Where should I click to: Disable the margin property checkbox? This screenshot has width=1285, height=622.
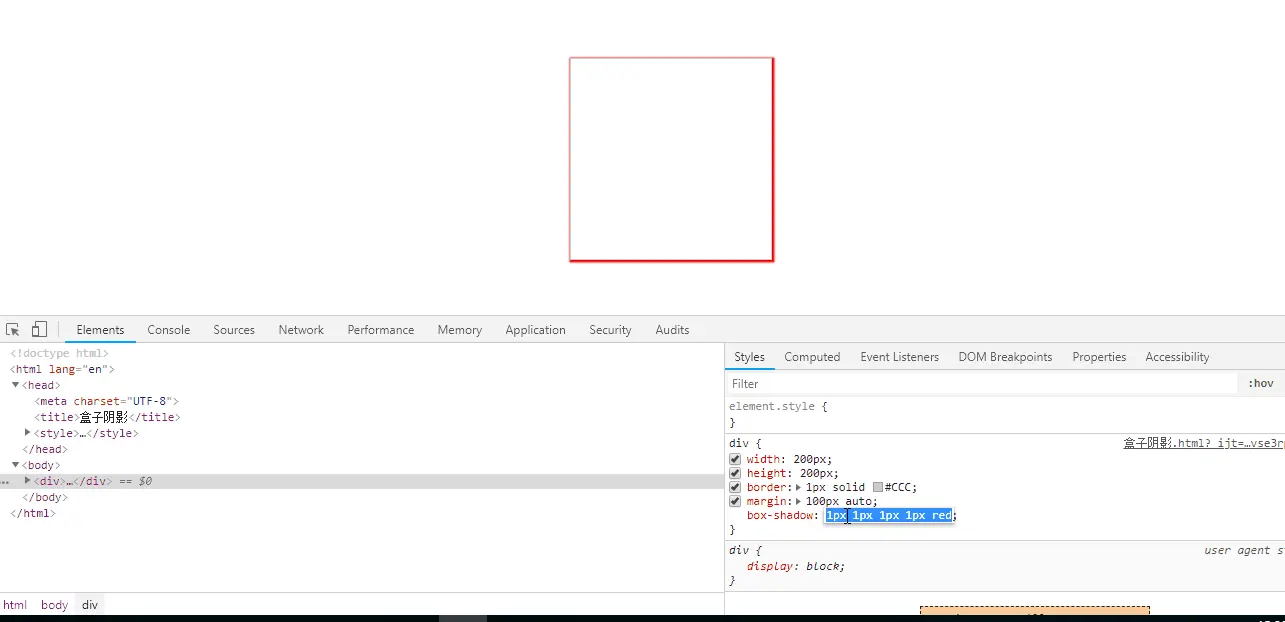click(735, 501)
